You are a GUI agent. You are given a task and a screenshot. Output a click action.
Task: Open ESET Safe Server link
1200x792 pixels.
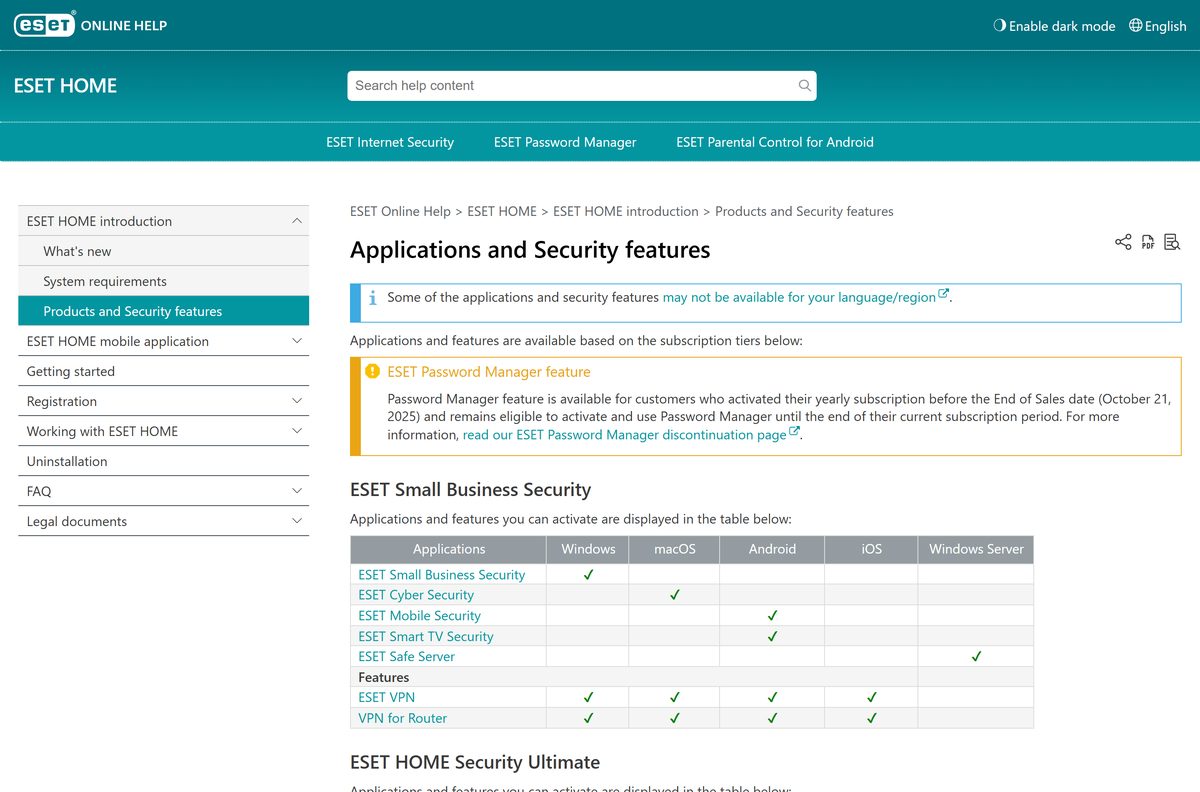(407, 657)
